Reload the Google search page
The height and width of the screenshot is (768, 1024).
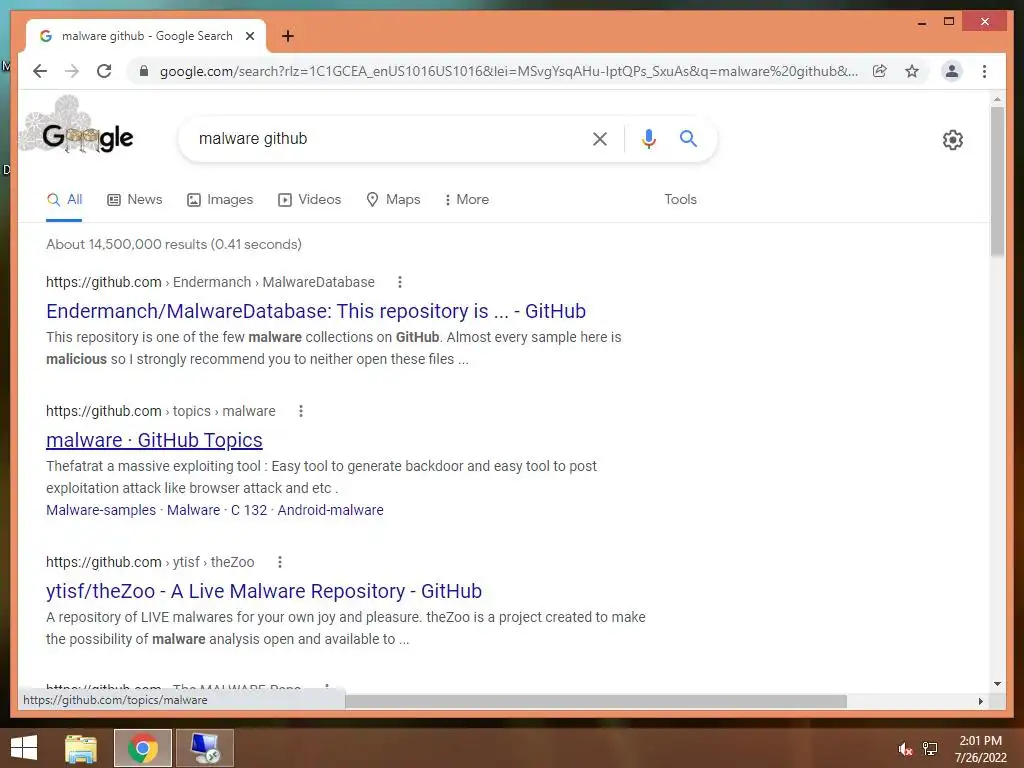tap(104, 71)
